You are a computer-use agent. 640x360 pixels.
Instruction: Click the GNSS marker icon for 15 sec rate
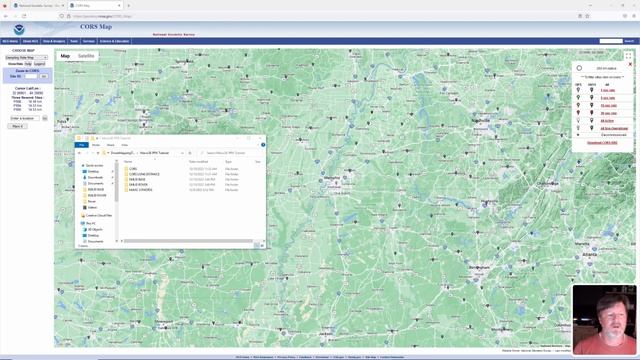[591, 105]
